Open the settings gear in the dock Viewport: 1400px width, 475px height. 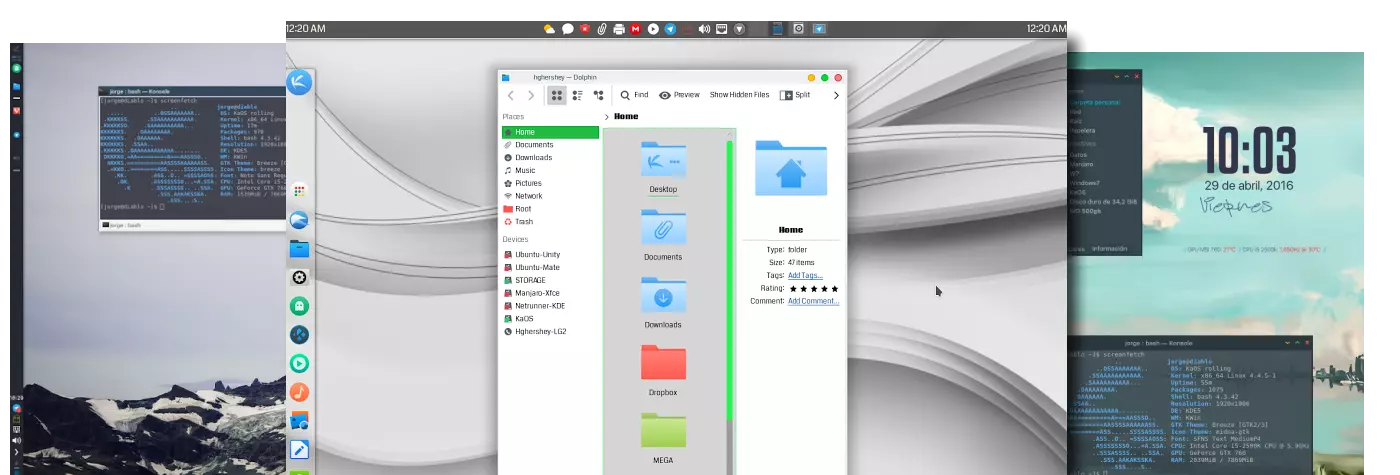click(299, 277)
